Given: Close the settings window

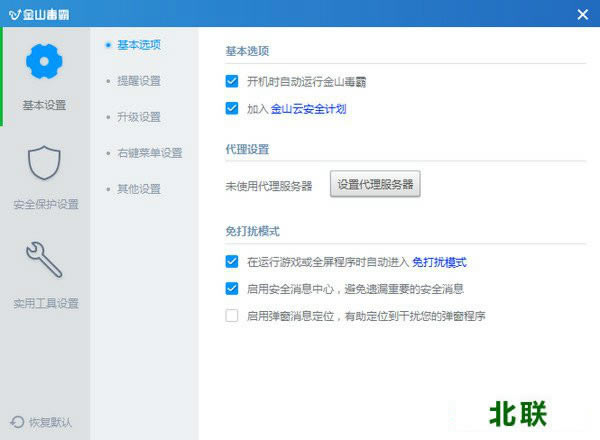Looking at the screenshot, I should (582, 14).
